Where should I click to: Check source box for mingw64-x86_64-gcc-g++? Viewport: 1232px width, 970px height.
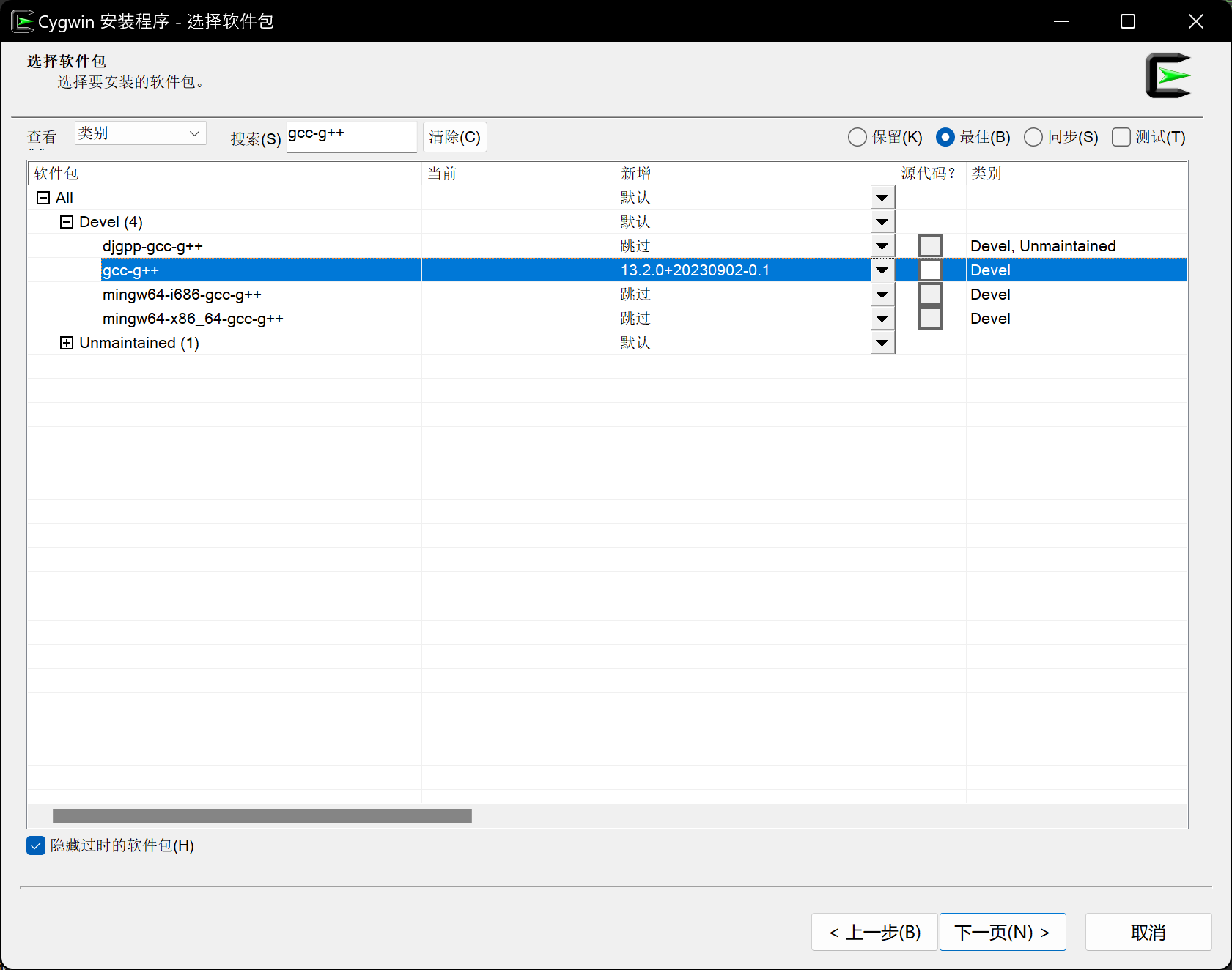coord(930,319)
